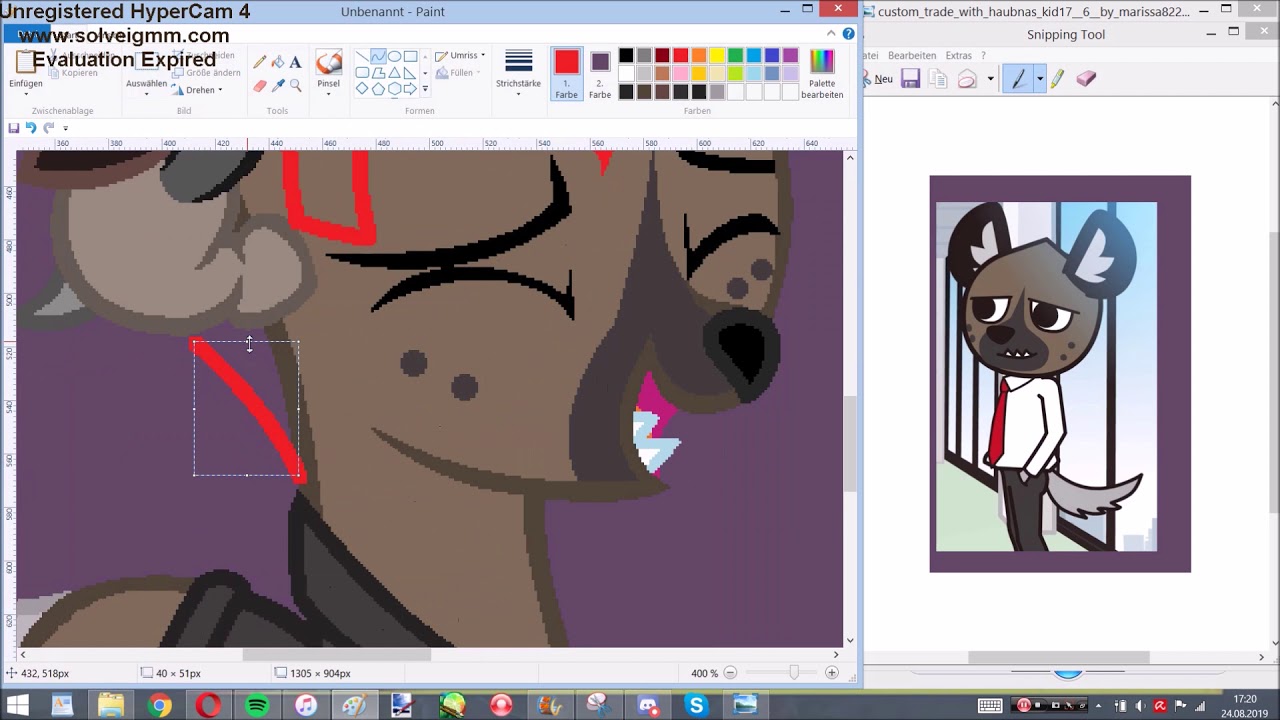Pick the yellow color swatch

717,55
